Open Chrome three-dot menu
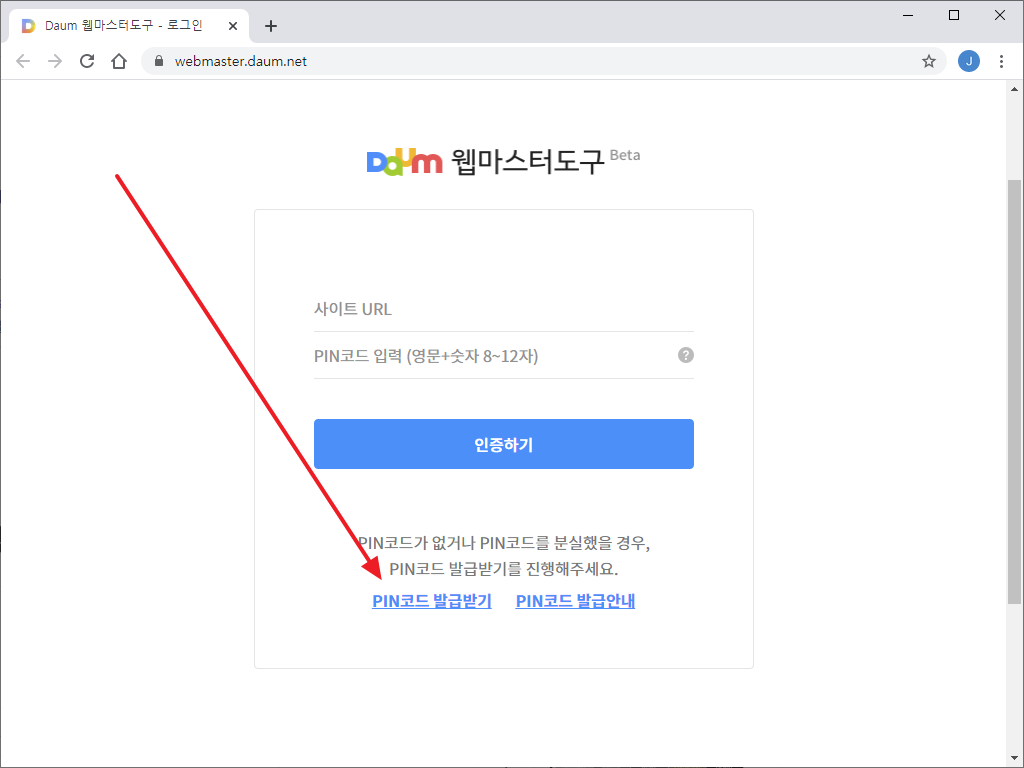Image resolution: width=1024 pixels, height=768 pixels. [x=1001, y=61]
